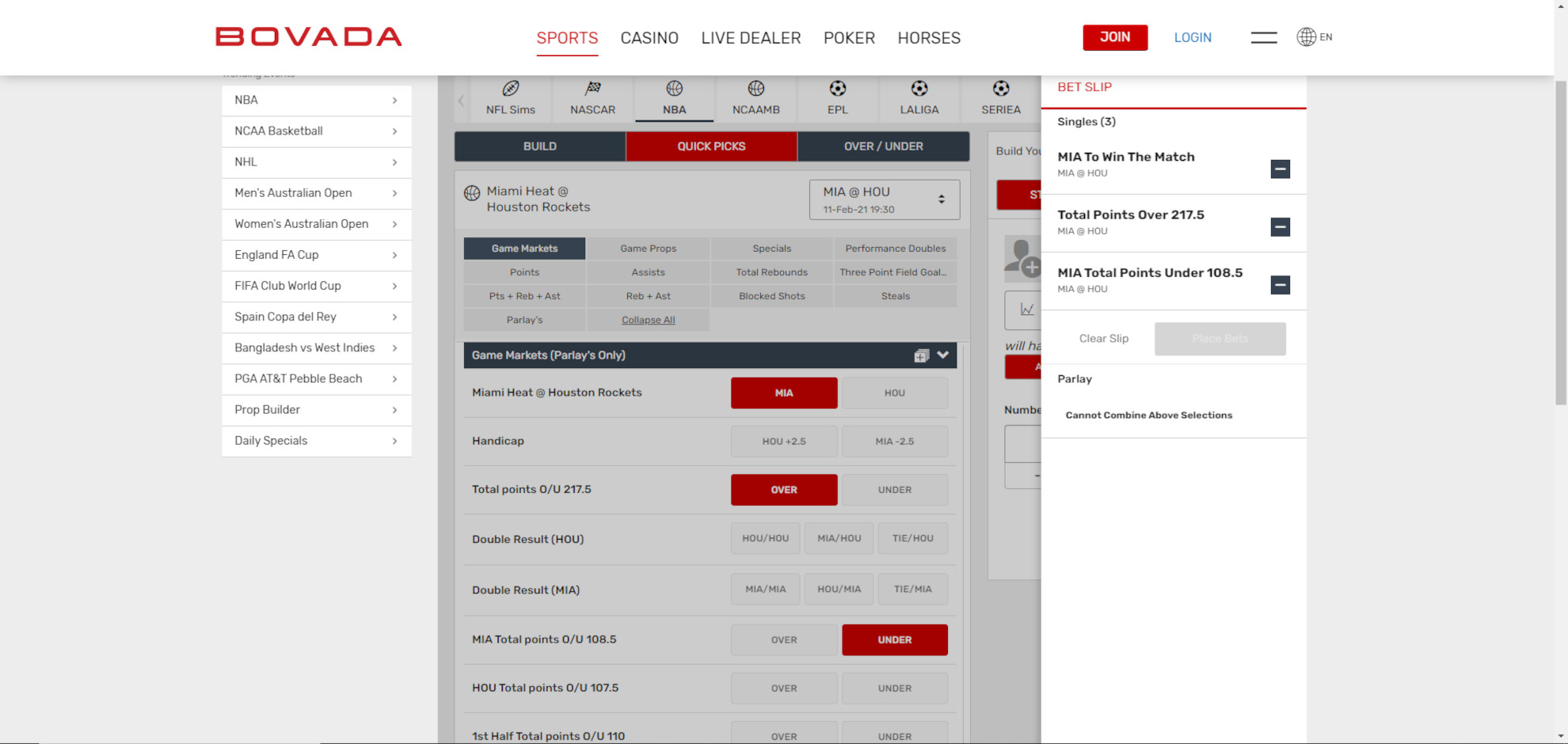Switch to the BUILD tab

(540, 146)
